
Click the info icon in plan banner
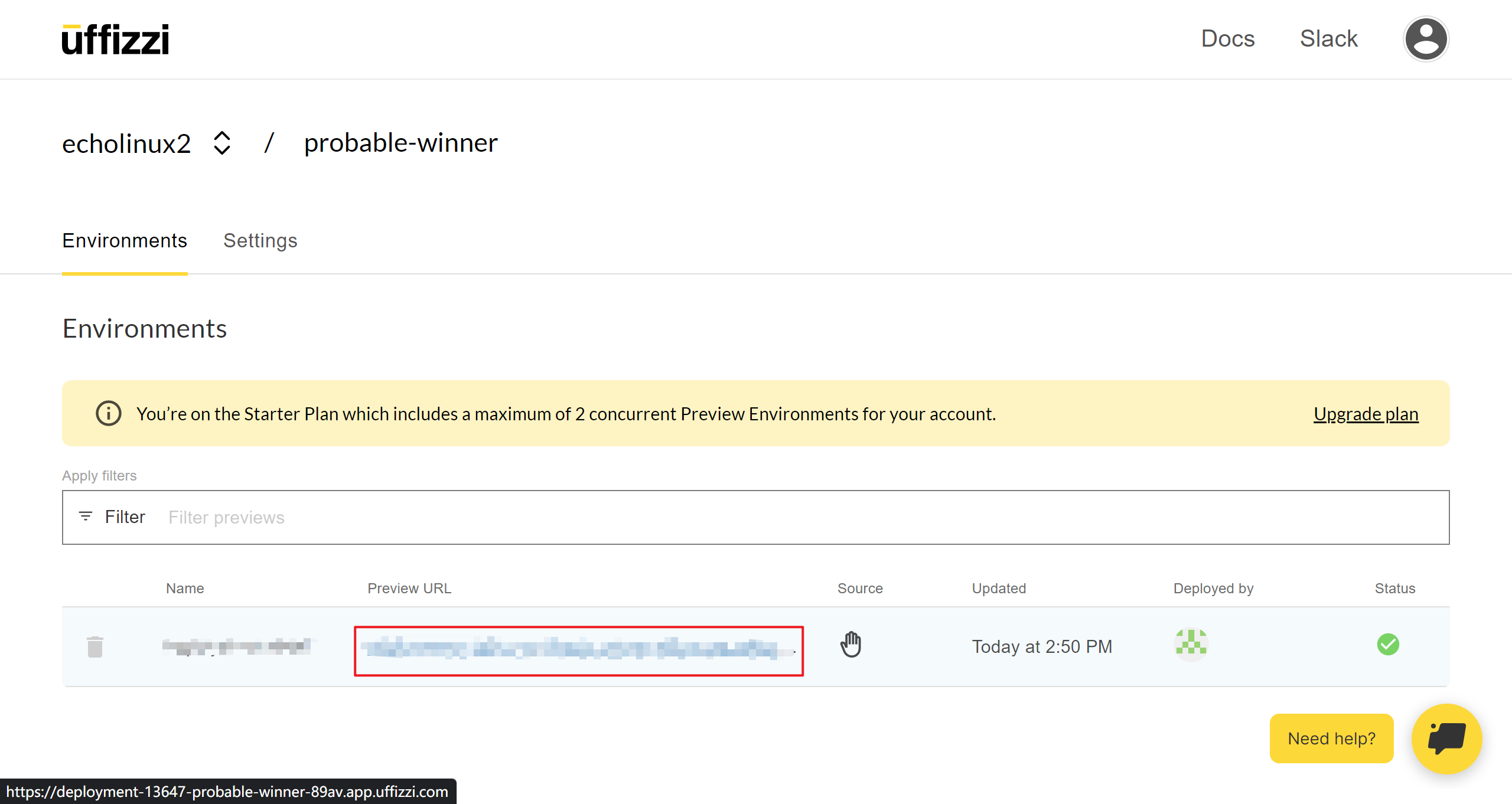pos(109,413)
